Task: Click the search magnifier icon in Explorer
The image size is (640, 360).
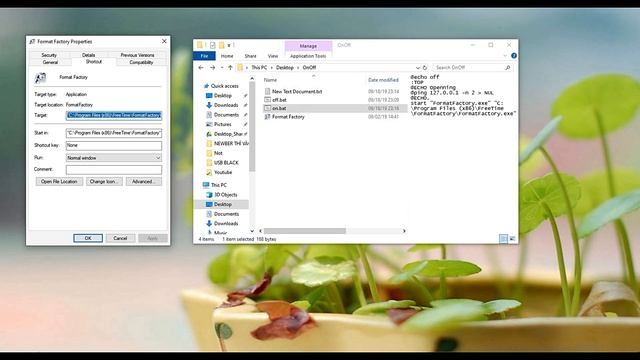Action: coord(508,67)
